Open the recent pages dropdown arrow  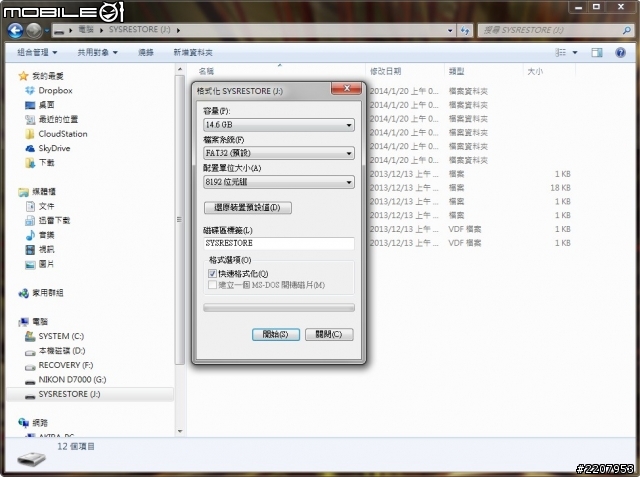click(x=47, y=30)
